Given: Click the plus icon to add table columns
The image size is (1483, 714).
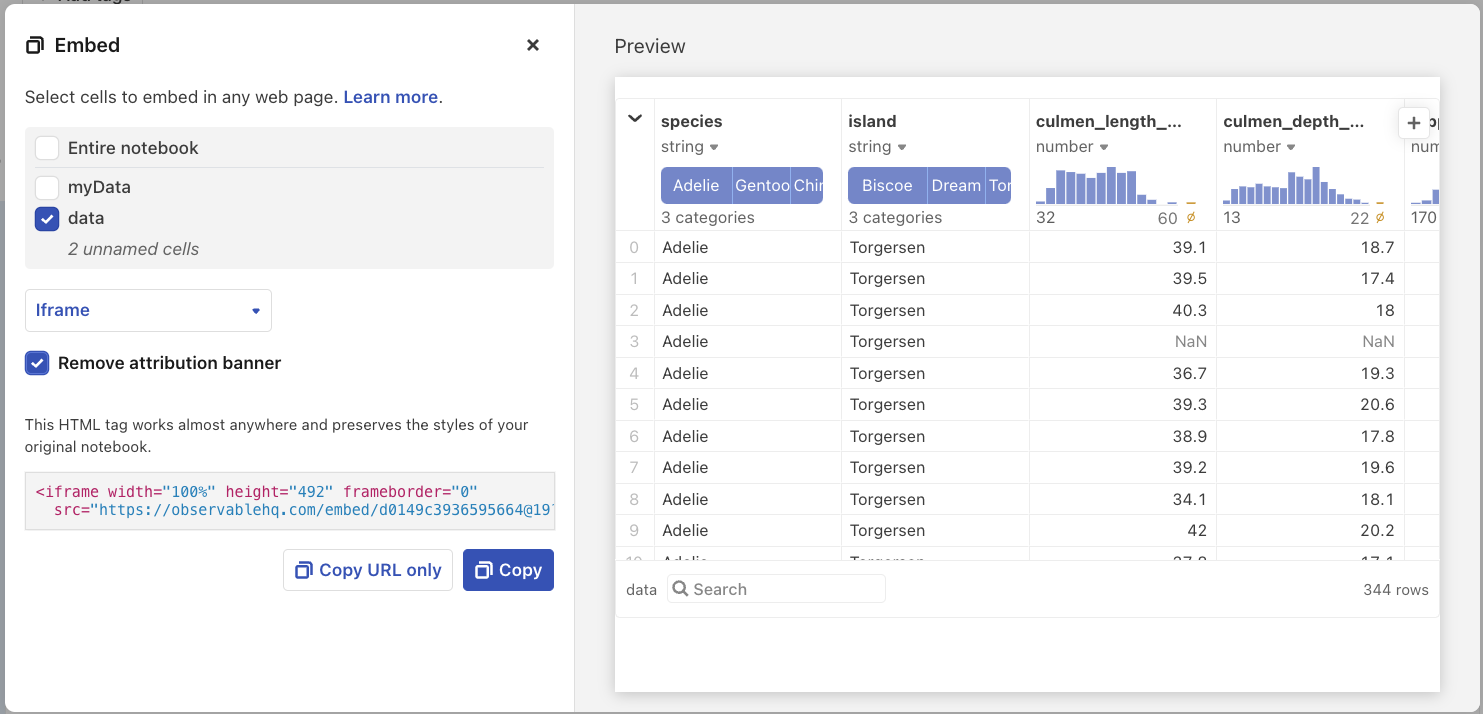Looking at the screenshot, I should 1414,122.
